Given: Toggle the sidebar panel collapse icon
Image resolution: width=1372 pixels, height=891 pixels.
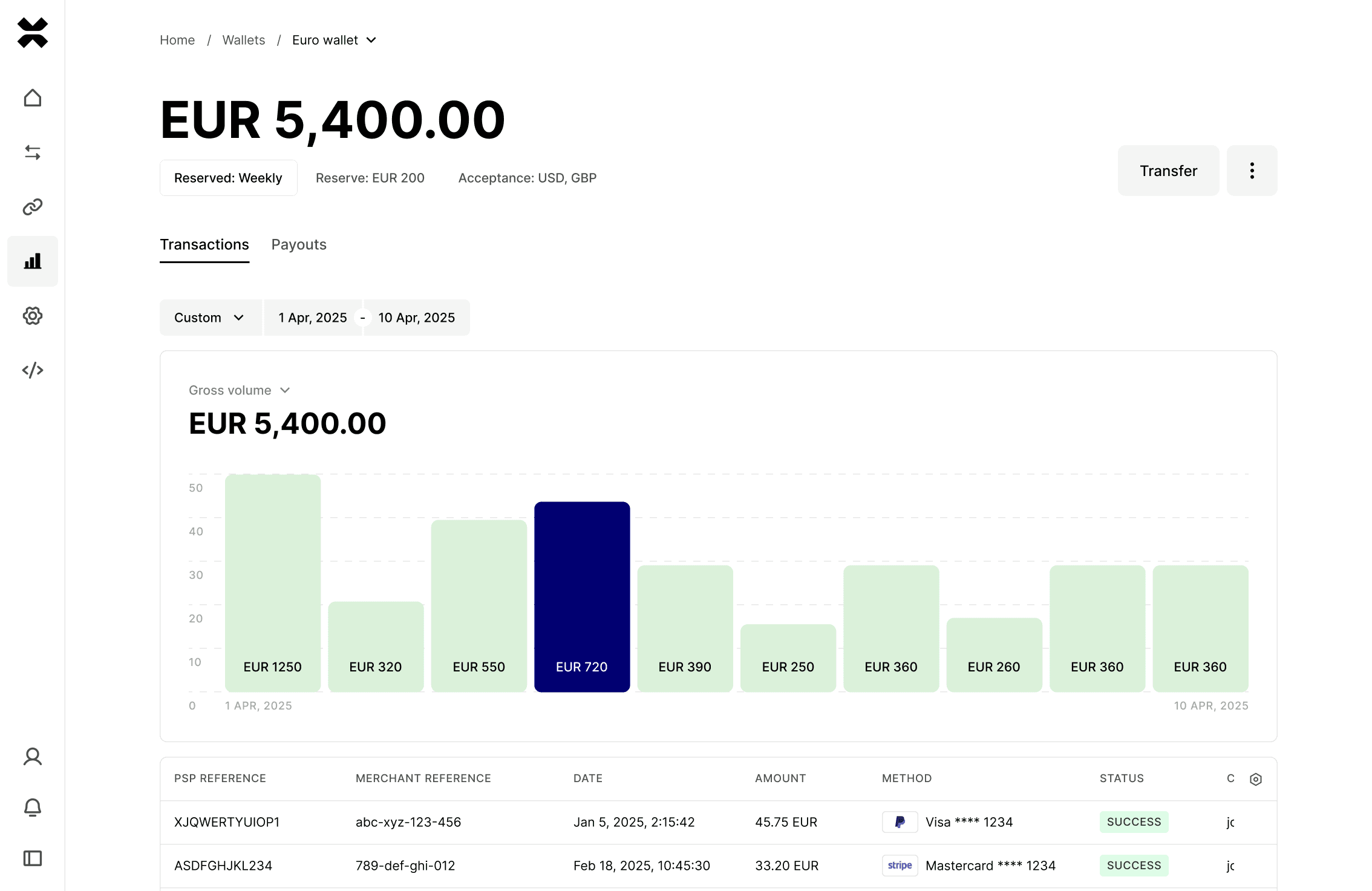Looking at the screenshot, I should tap(33, 858).
